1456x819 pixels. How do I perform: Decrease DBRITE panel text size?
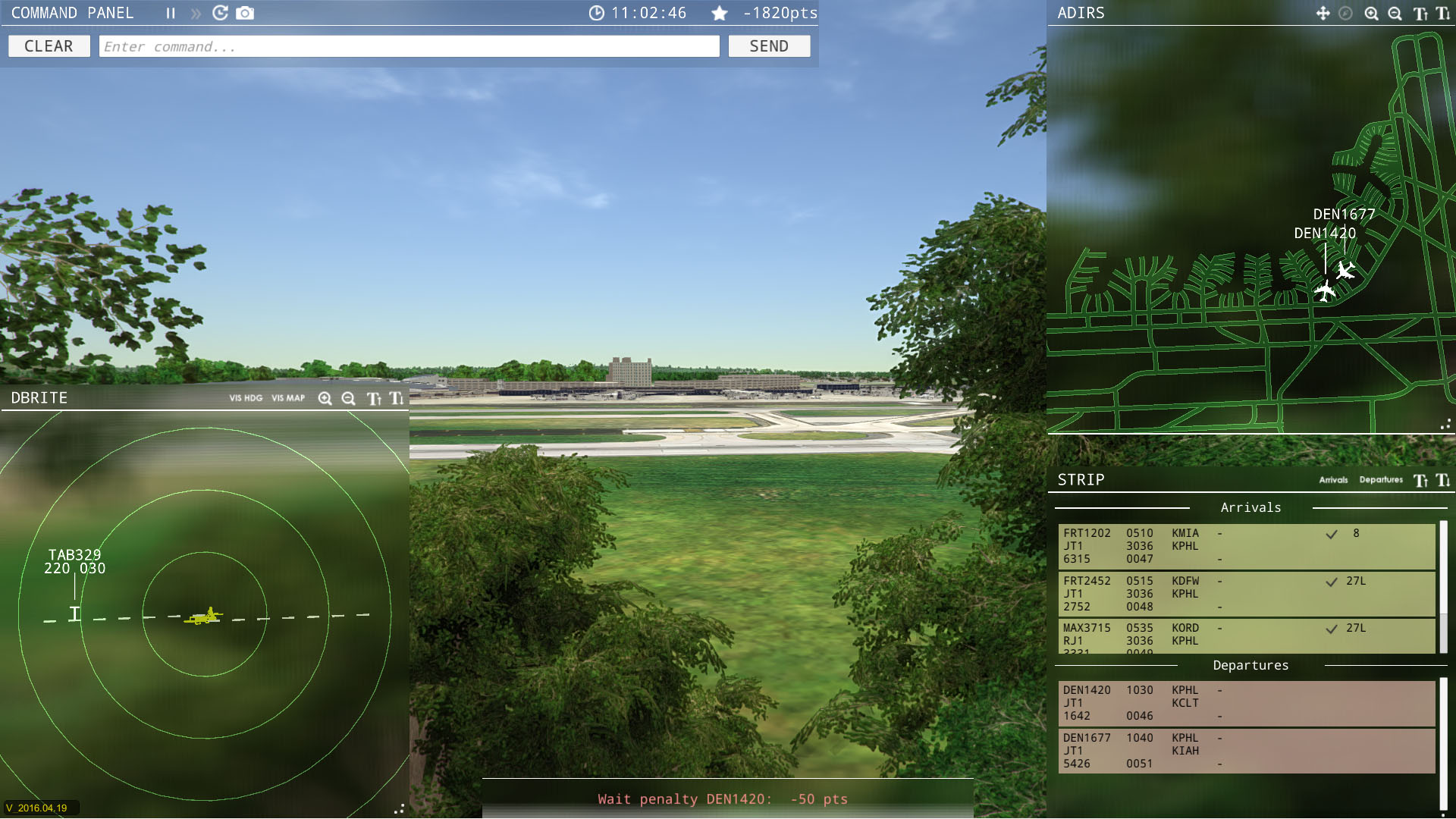(397, 398)
